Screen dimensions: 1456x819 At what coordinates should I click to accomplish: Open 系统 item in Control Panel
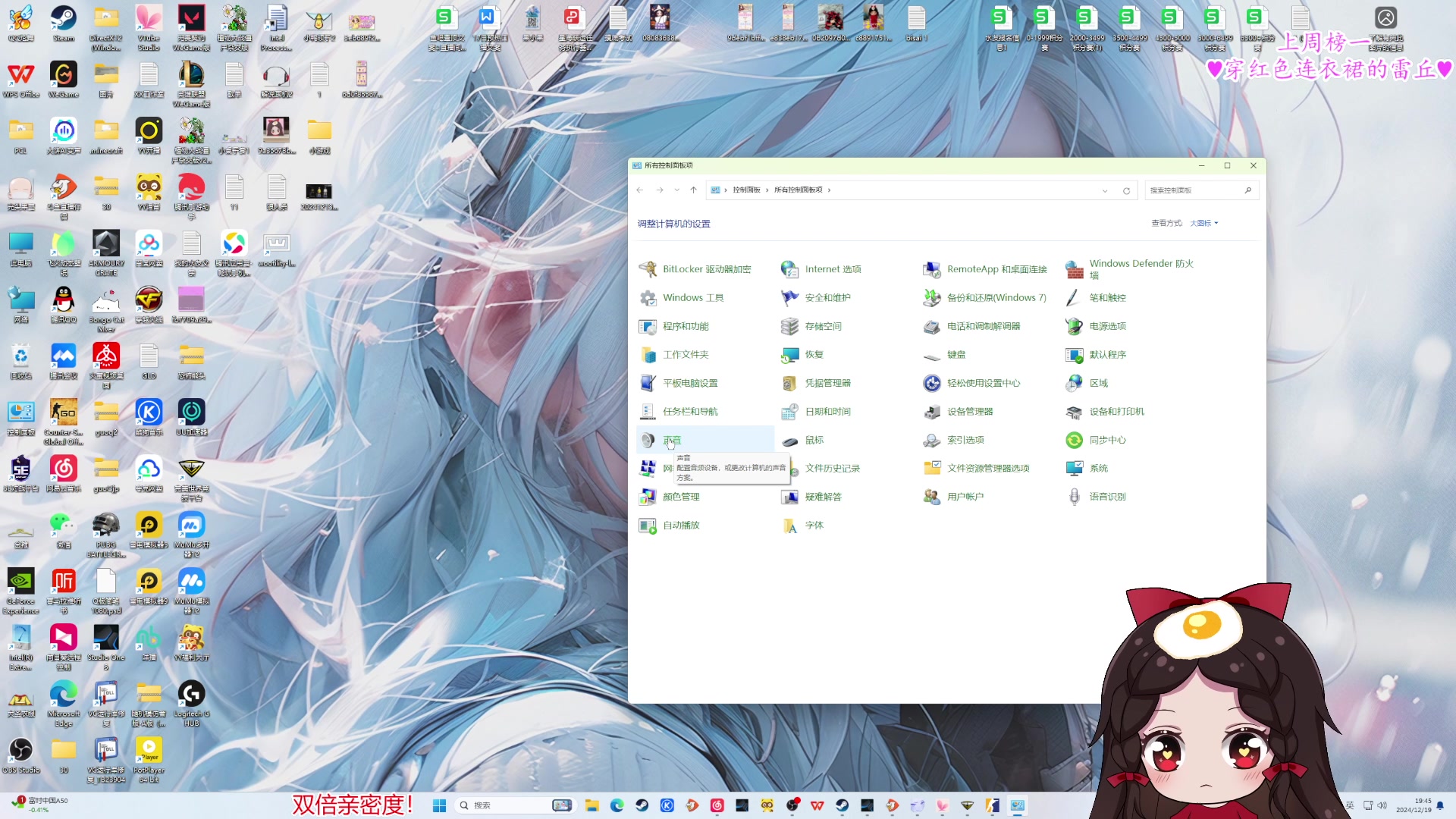click(1087, 469)
